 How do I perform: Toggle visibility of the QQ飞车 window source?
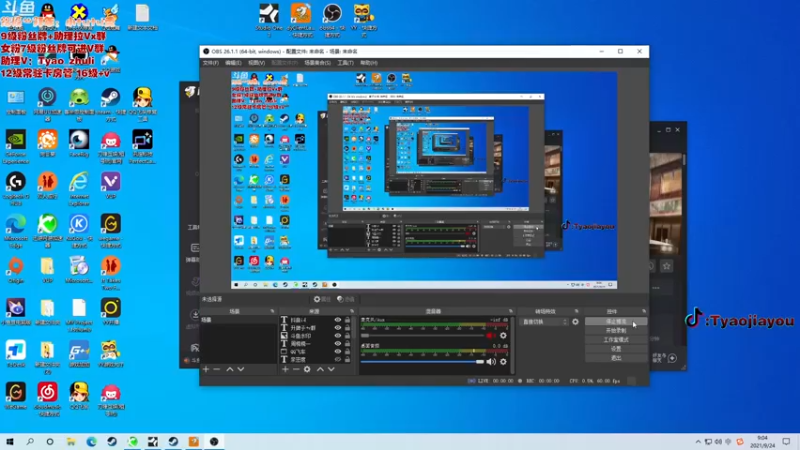(337, 352)
